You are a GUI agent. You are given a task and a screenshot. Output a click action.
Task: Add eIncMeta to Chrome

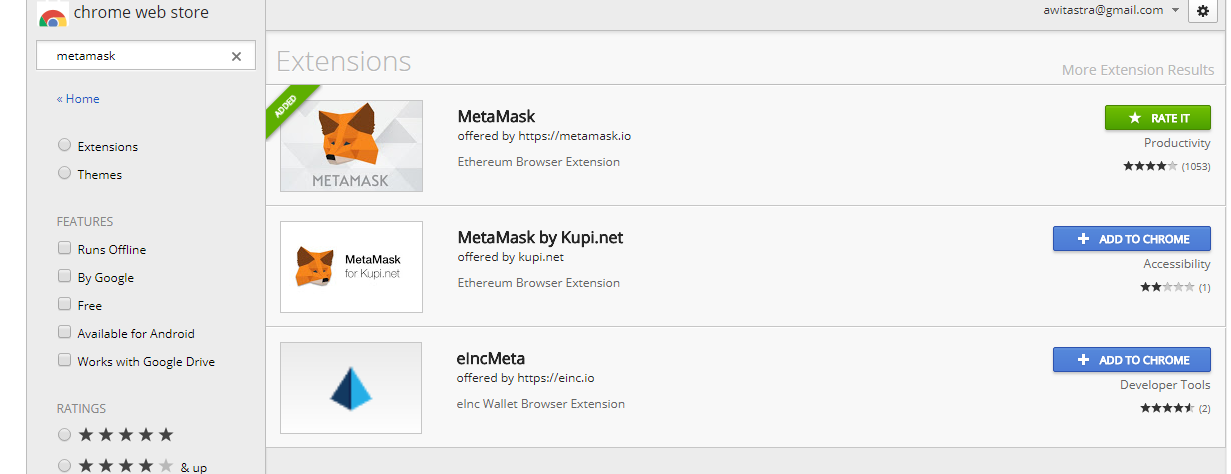point(1131,360)
